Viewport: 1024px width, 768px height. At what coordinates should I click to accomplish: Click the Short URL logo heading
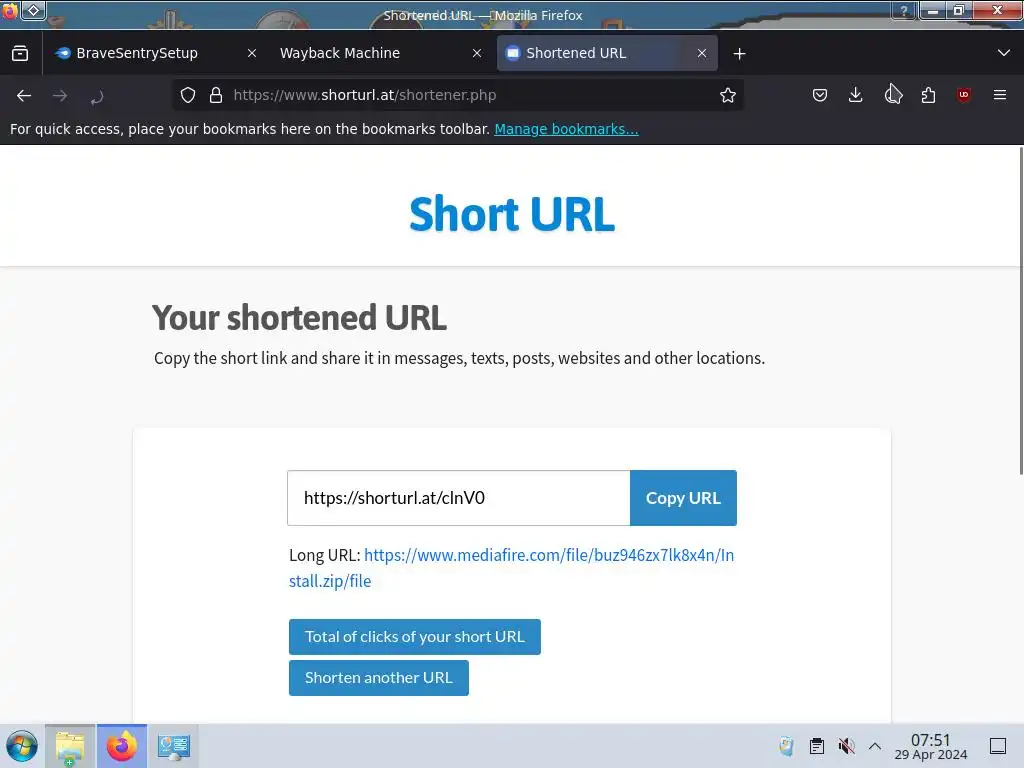tap(512, 214)
